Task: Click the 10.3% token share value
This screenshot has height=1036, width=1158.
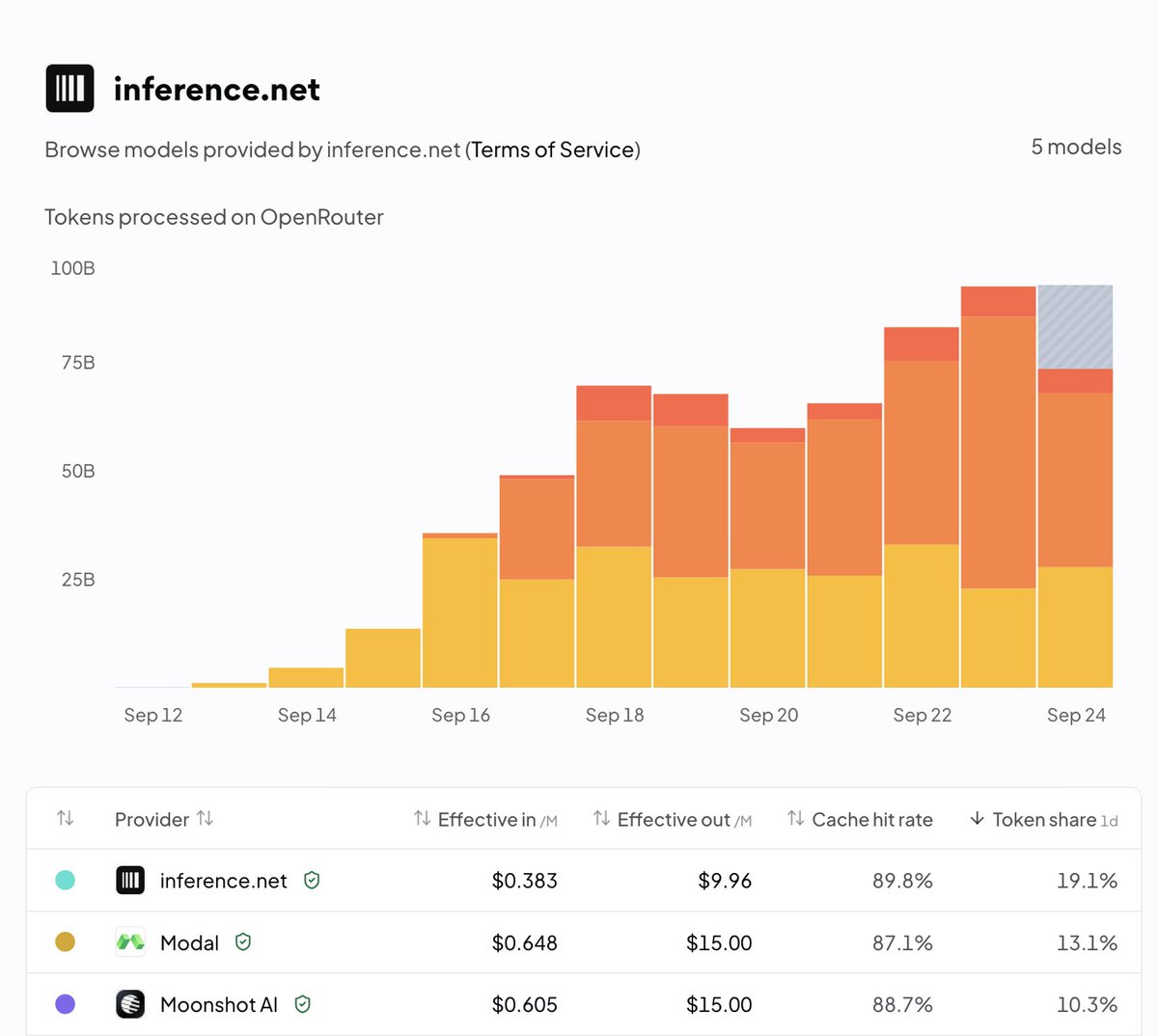Action: point(1088,1004)
